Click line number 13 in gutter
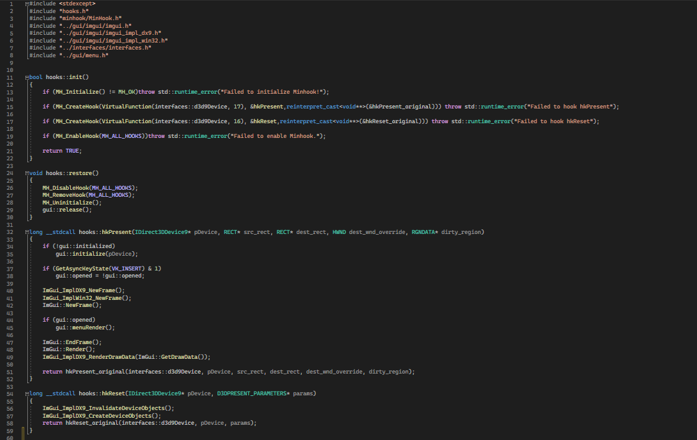This screenshot has height=440, width=697. coord(10,92)
